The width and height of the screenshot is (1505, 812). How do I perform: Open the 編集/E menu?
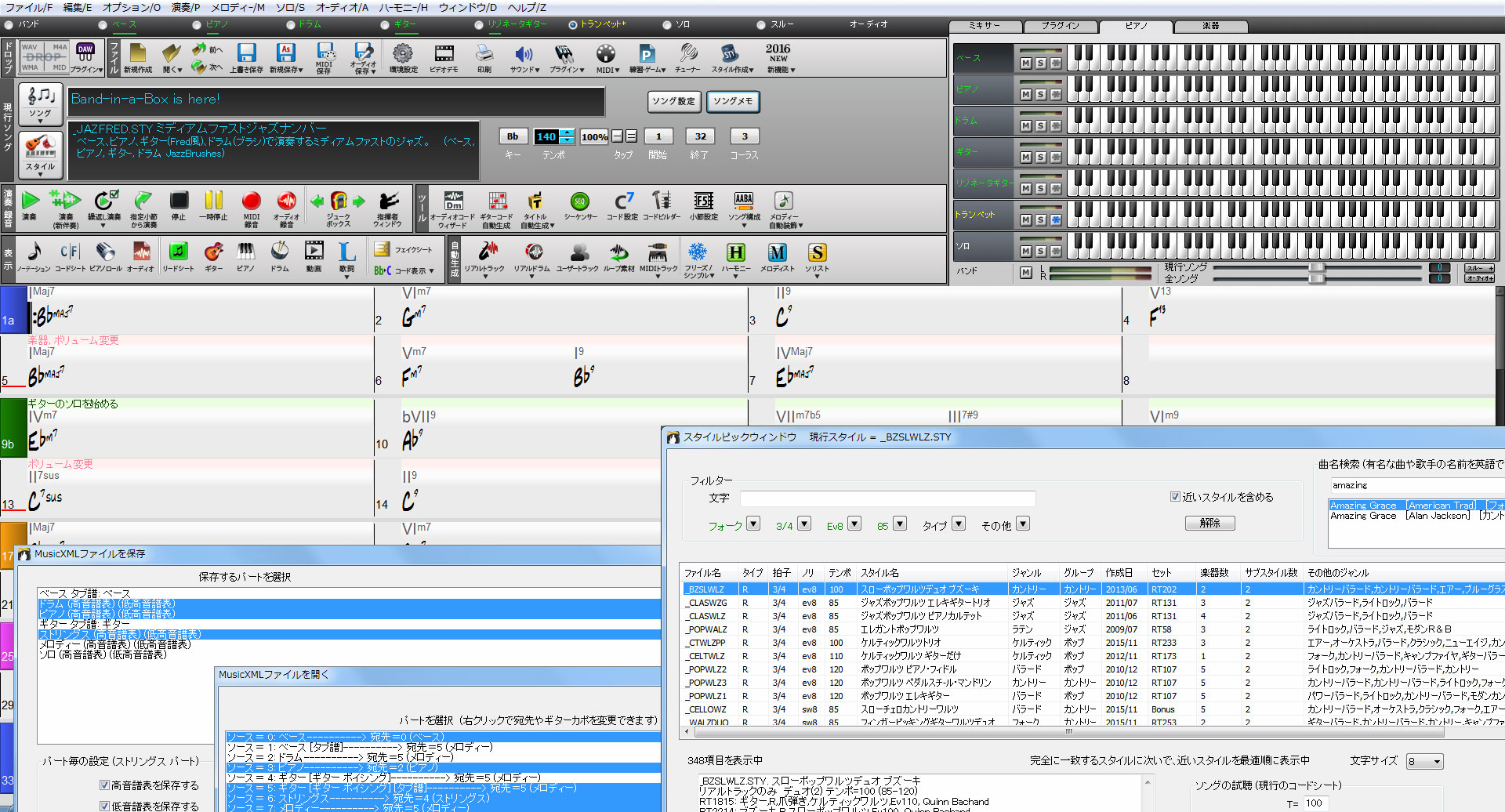pyautogui.click(x=77, y=7)
